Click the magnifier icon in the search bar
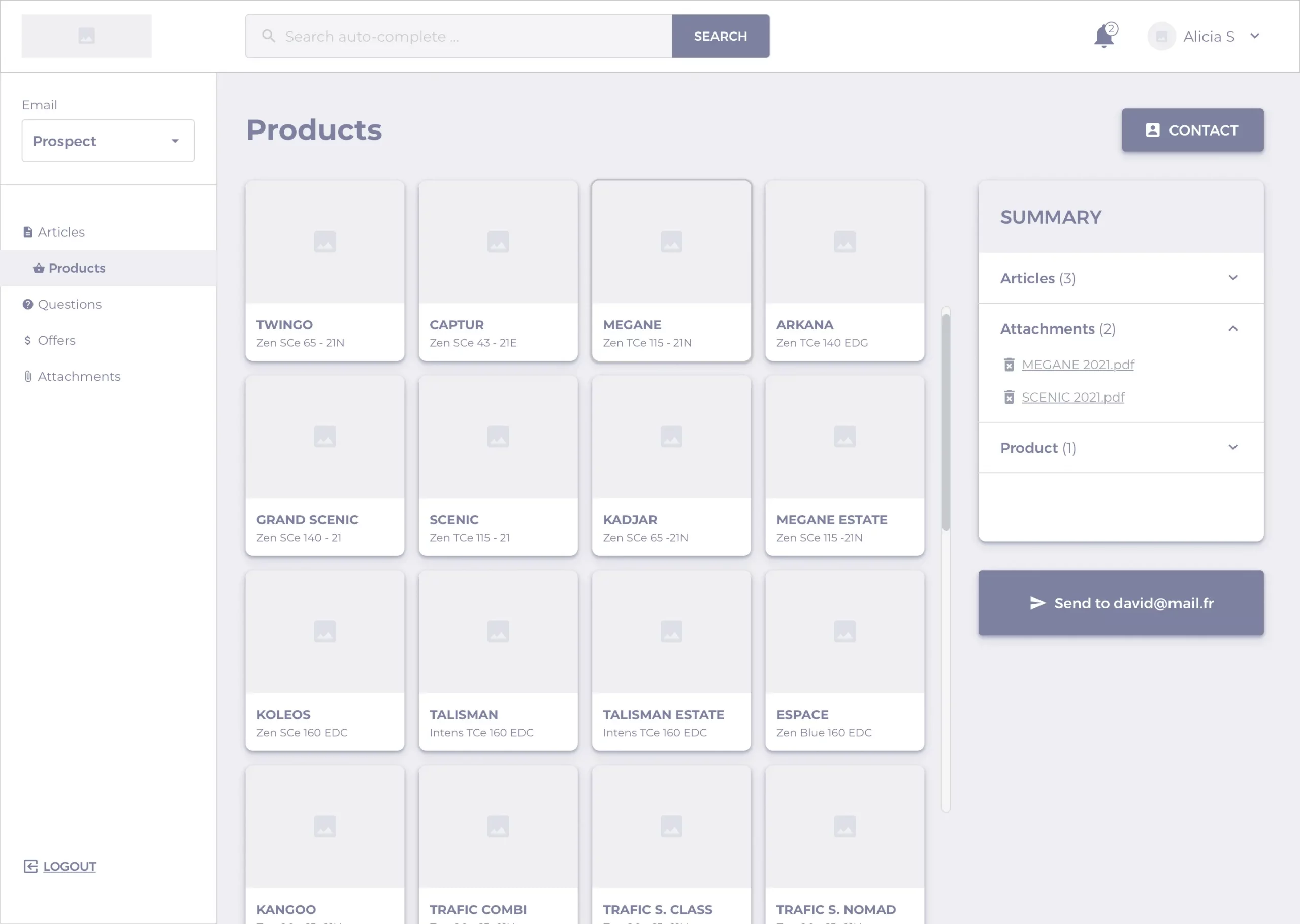This screenshot has height=924, width=1300. [x=269, y=37]
